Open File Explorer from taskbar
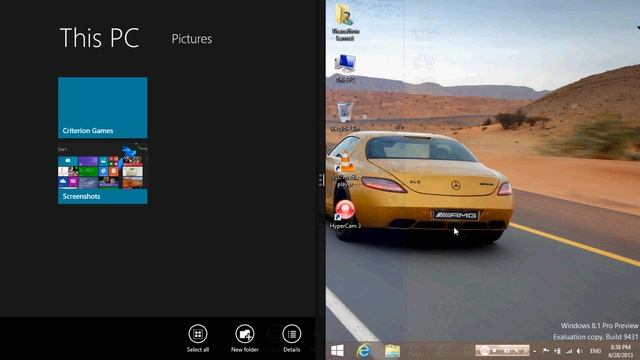The image size is (640, 360). [392, 351]
